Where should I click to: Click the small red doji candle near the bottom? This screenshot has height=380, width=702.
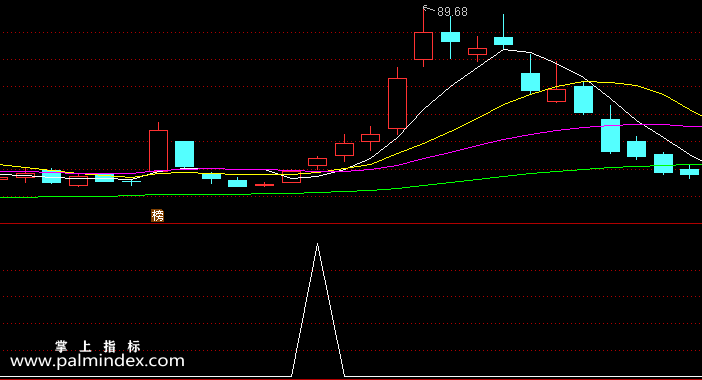coord(265,184)
